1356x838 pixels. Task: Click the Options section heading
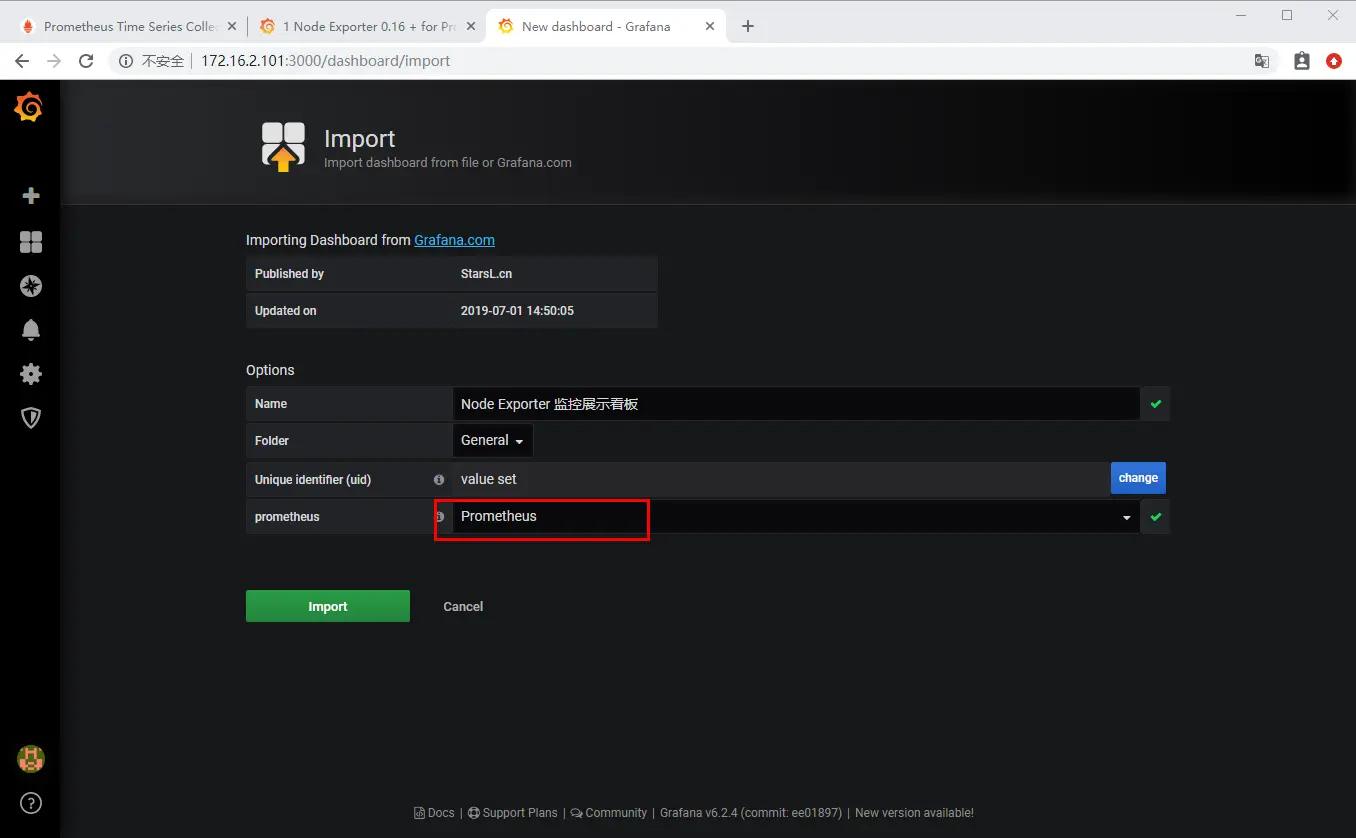coord(270,370)
